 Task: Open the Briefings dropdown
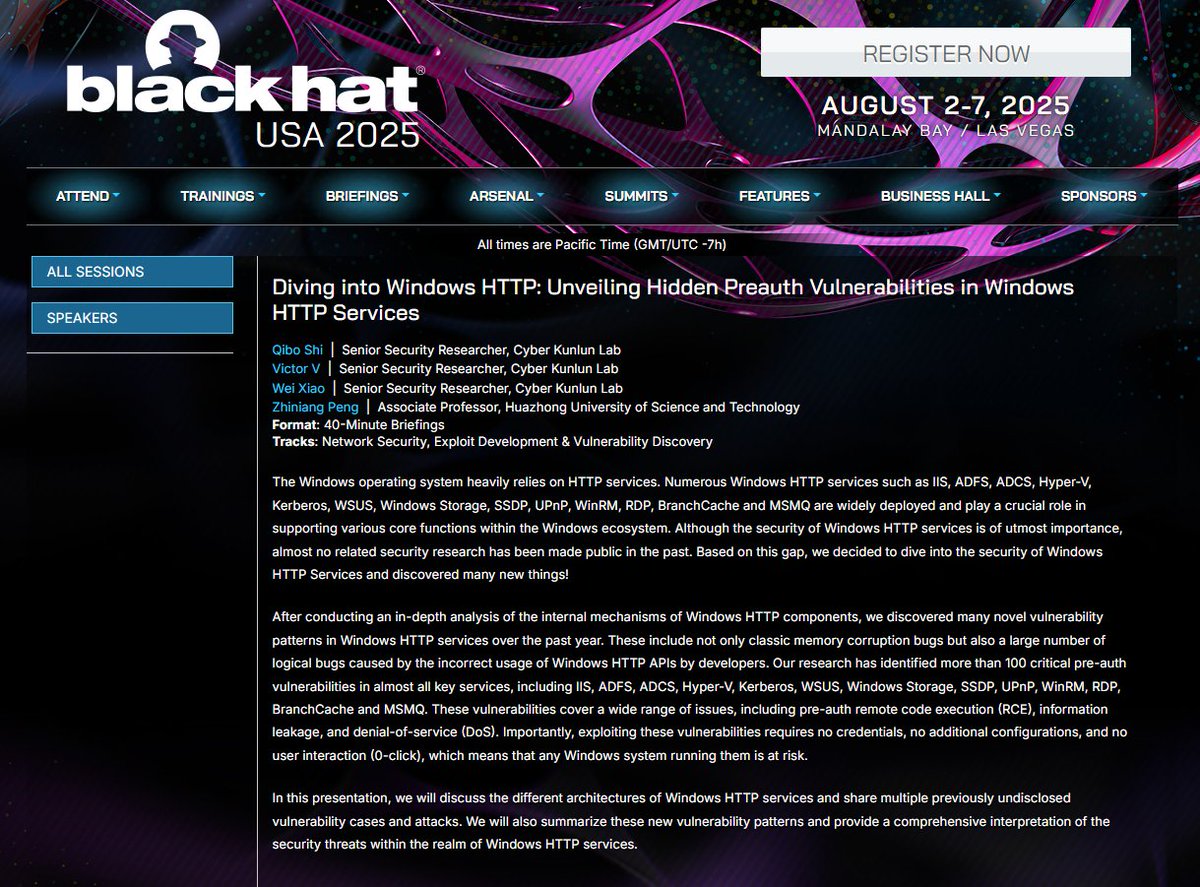pos(367,196)
